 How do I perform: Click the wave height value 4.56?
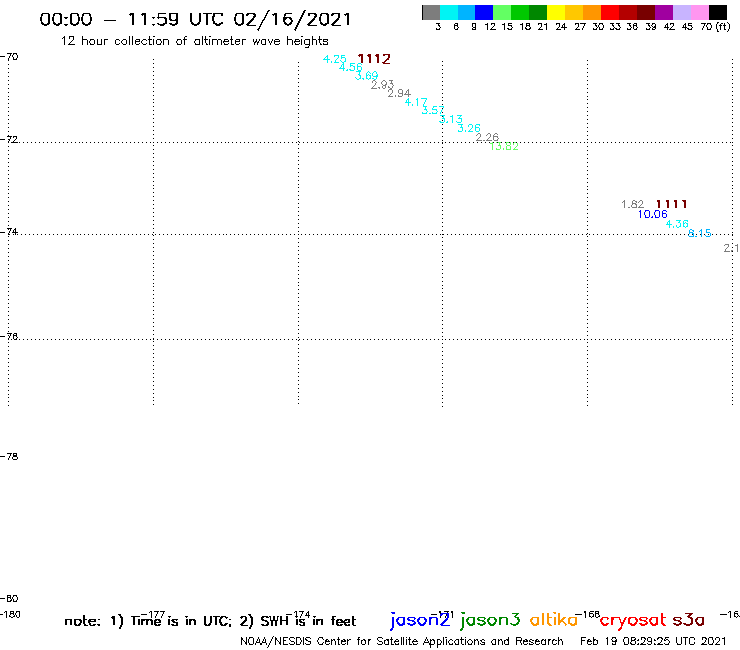(x=351, y=68)
